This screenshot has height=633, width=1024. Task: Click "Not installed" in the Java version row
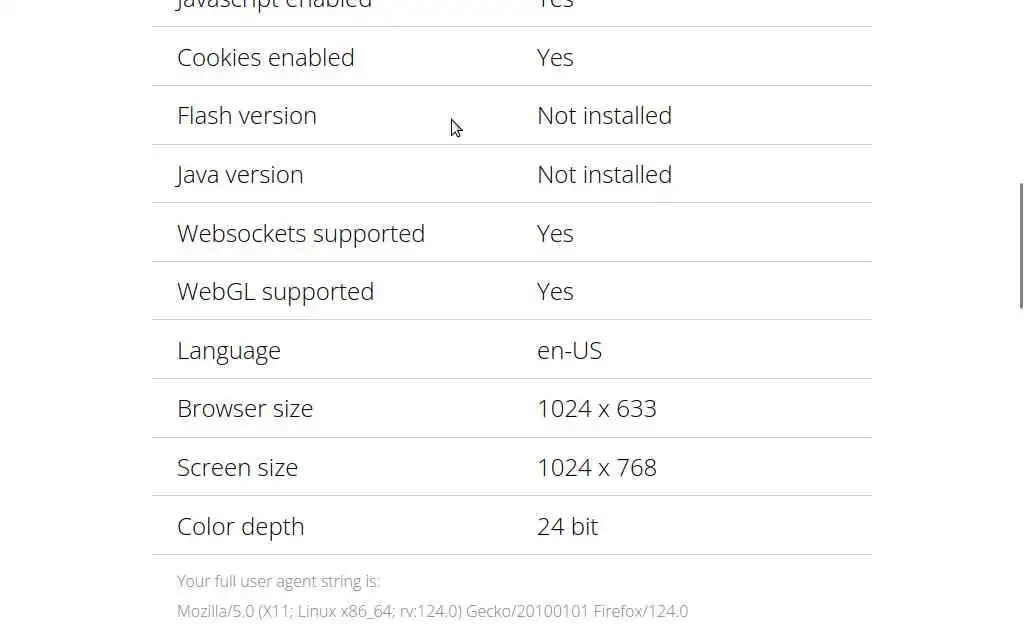604,175
